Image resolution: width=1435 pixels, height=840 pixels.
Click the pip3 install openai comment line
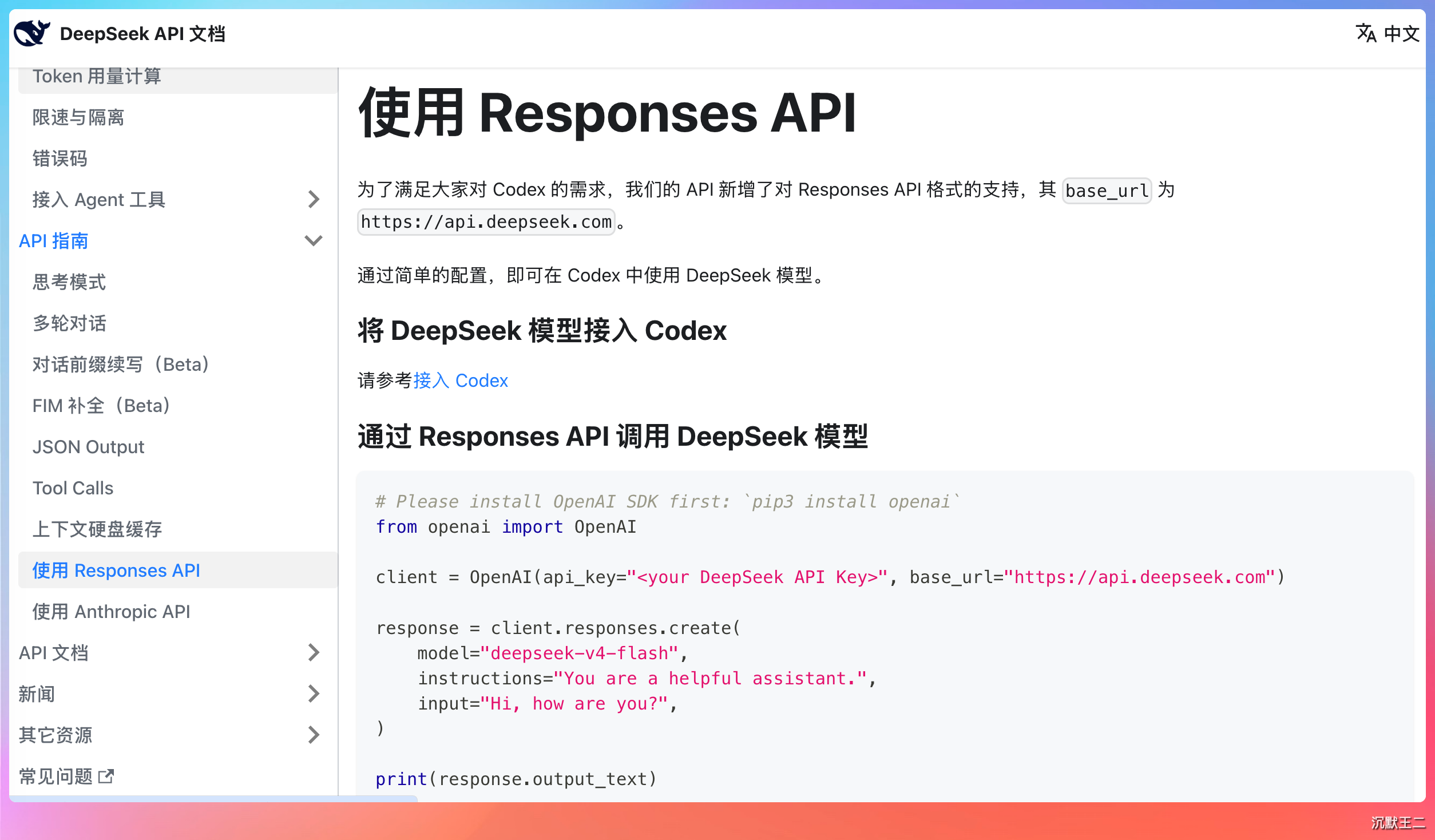668,502
